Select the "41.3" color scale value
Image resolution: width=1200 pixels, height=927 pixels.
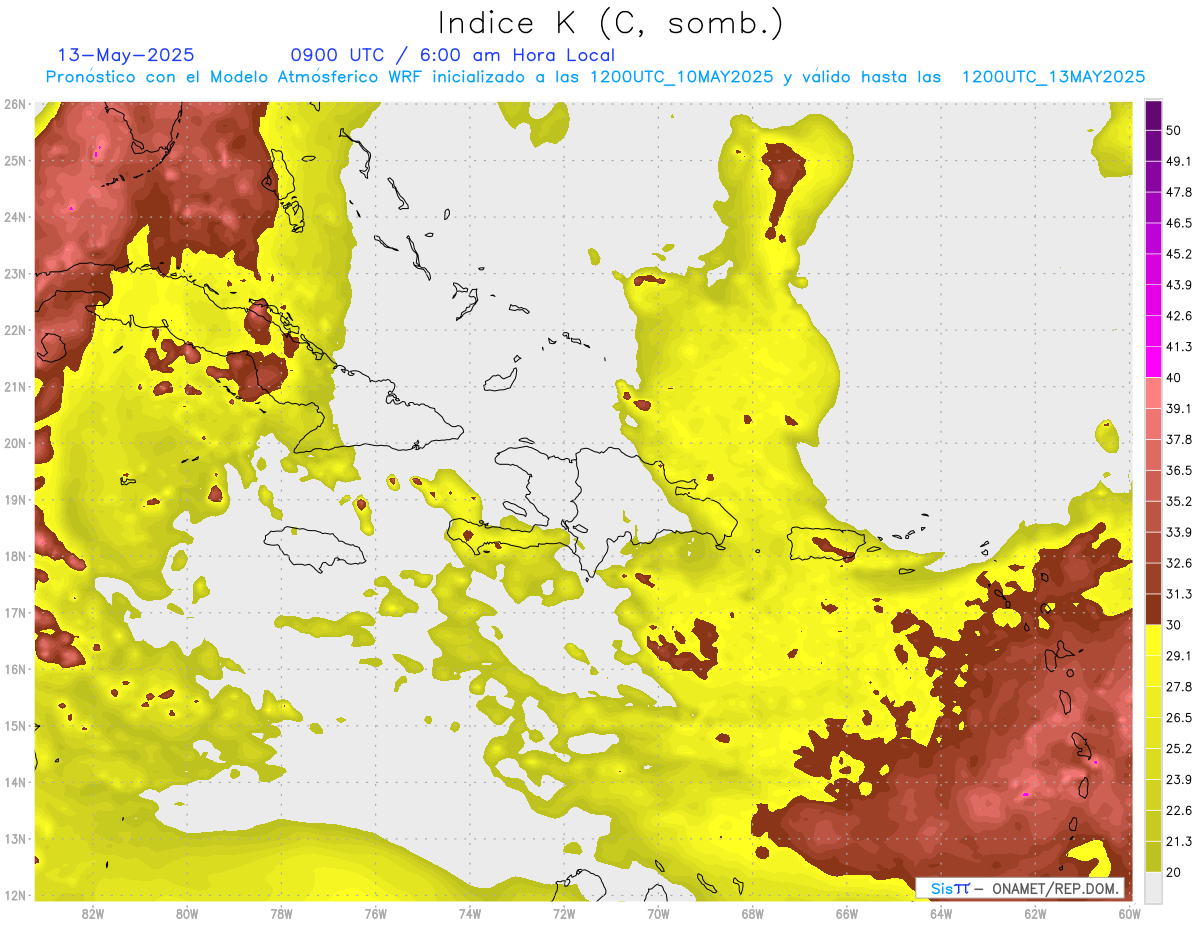[1179, 347]
